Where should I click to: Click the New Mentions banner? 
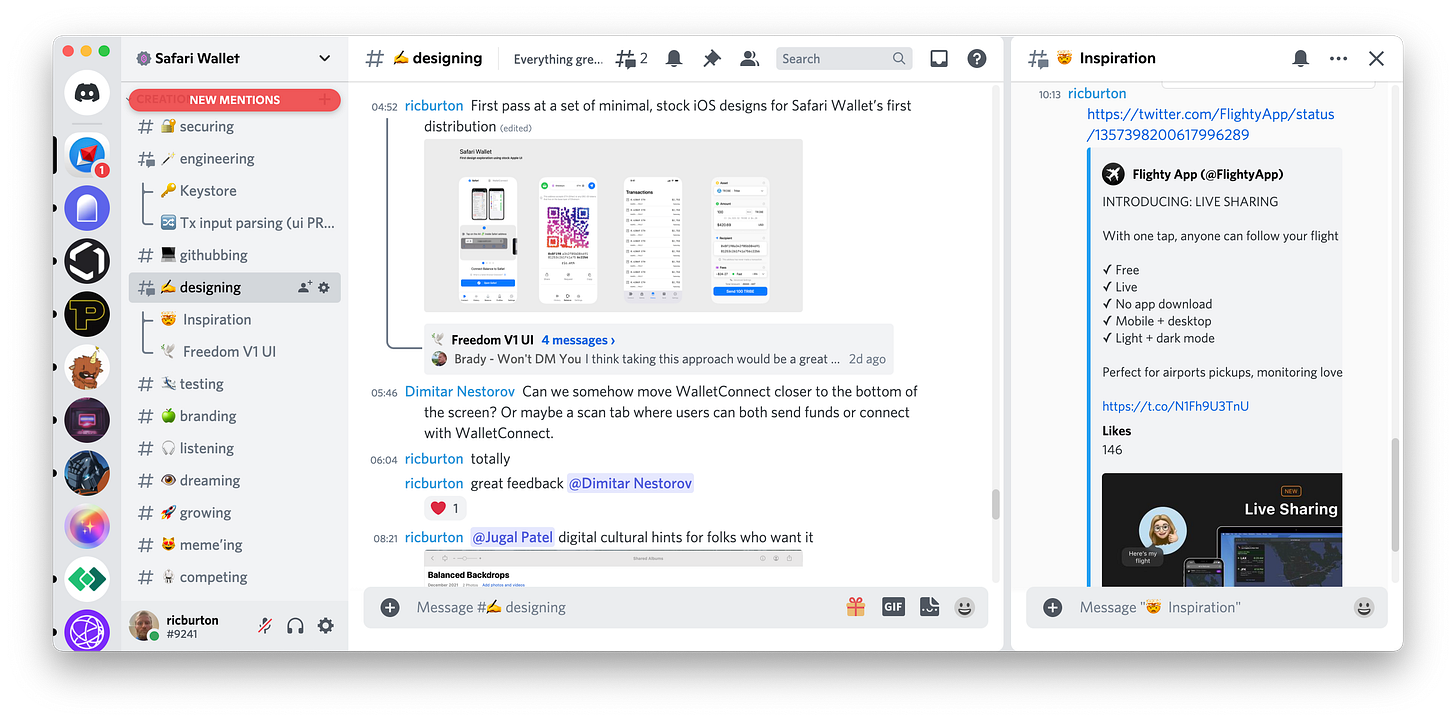(235, 100)
